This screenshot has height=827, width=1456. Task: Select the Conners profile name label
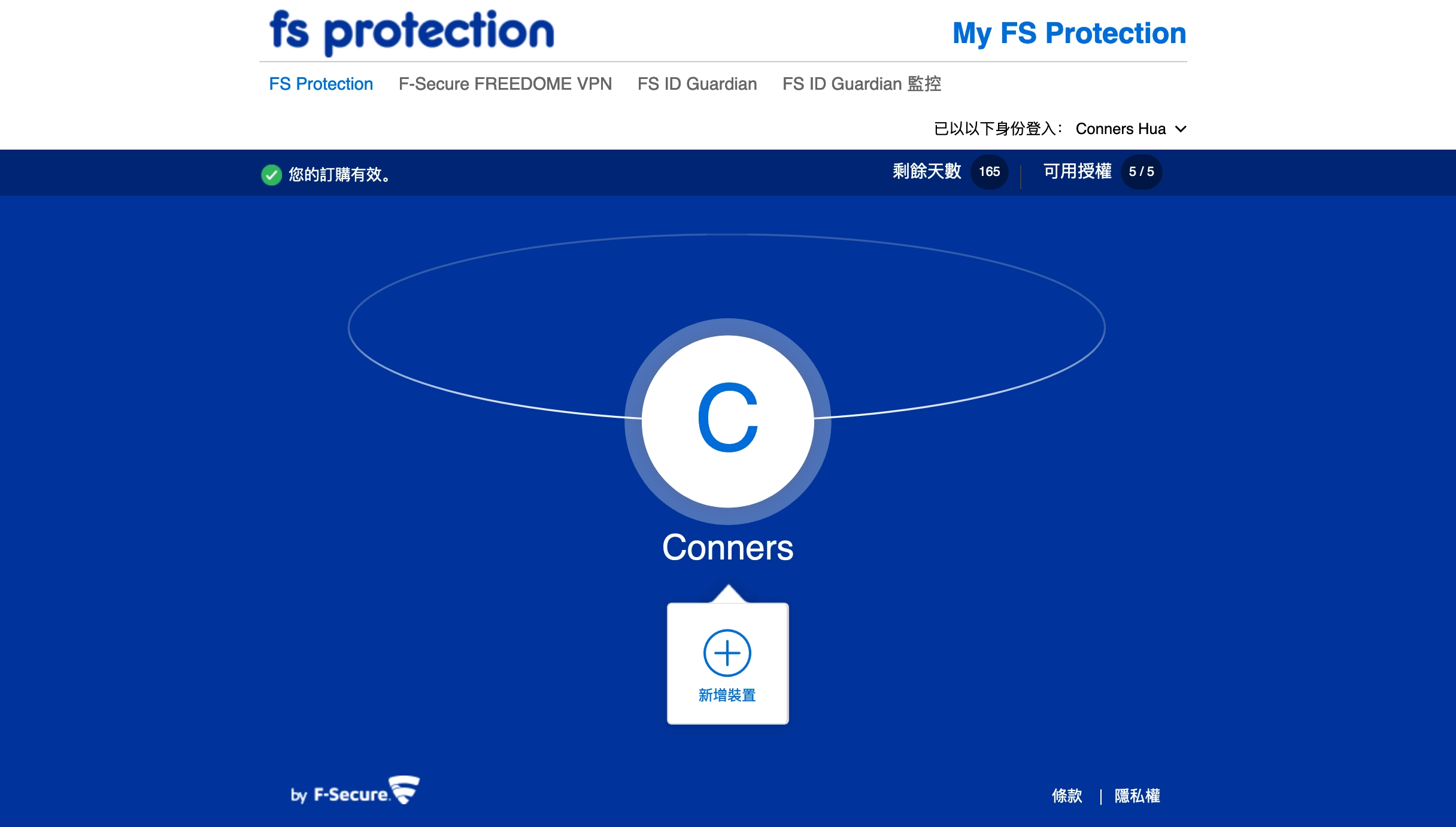pyautogui.click(x=728, y=548)
